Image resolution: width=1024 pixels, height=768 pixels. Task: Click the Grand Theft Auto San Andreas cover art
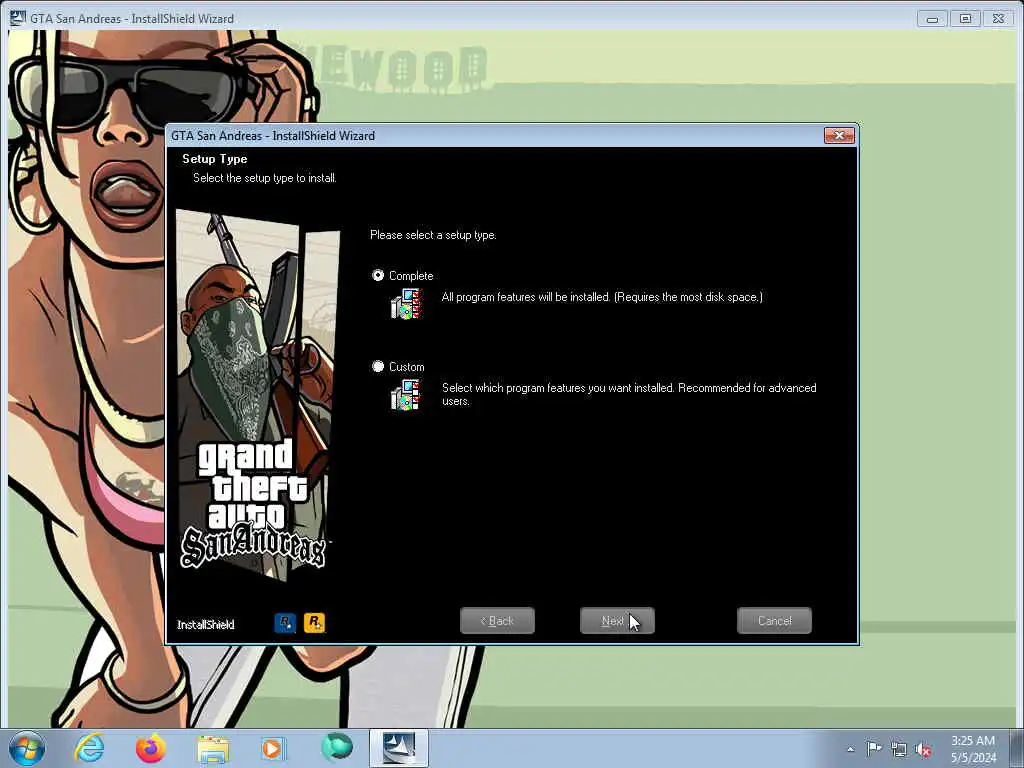[258, 395]
